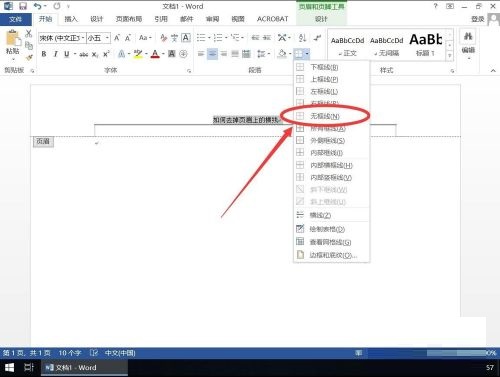The height and width of the screenshot is (377, 500).
Task: Click the Numbering list icon
Action: pyautogui.click(x=218, y=38)
